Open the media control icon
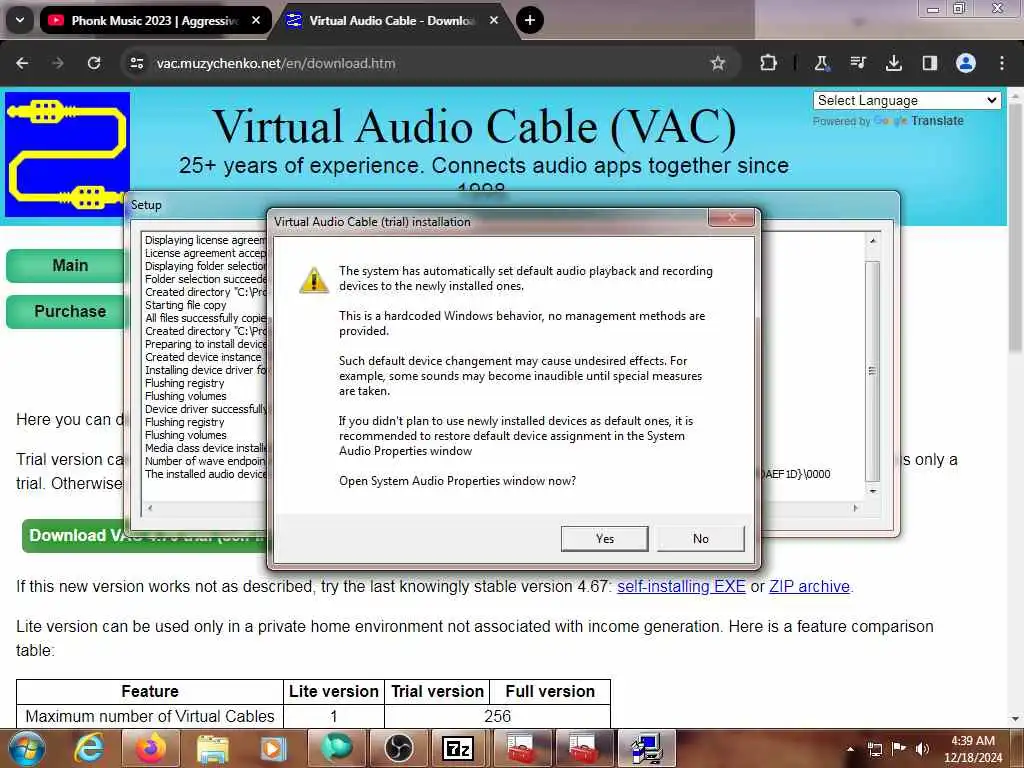The image size is (1024, 768). (x=857, y=63)
